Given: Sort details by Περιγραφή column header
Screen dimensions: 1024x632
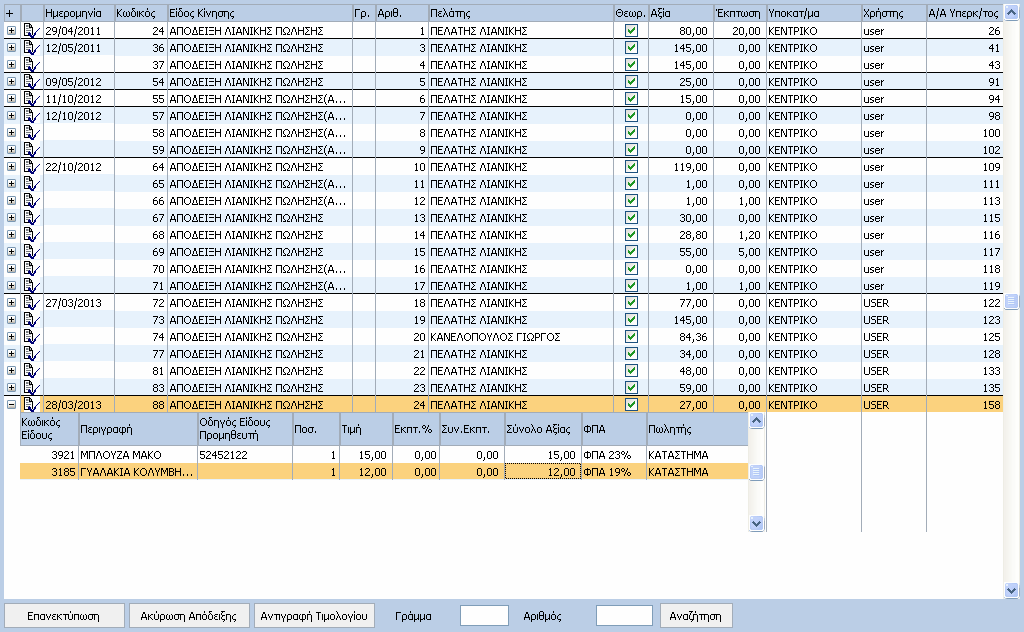Looking at the screenshot, I should point(138,429).
